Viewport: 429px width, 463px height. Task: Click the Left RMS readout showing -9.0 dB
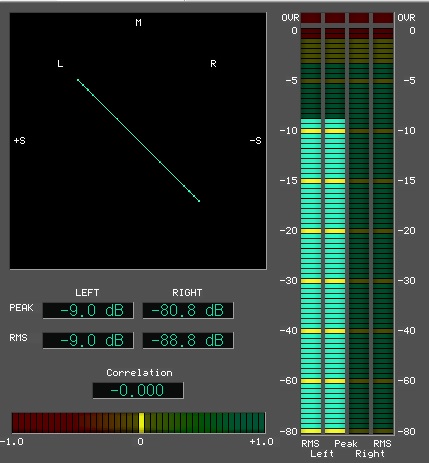click(88, 340)
